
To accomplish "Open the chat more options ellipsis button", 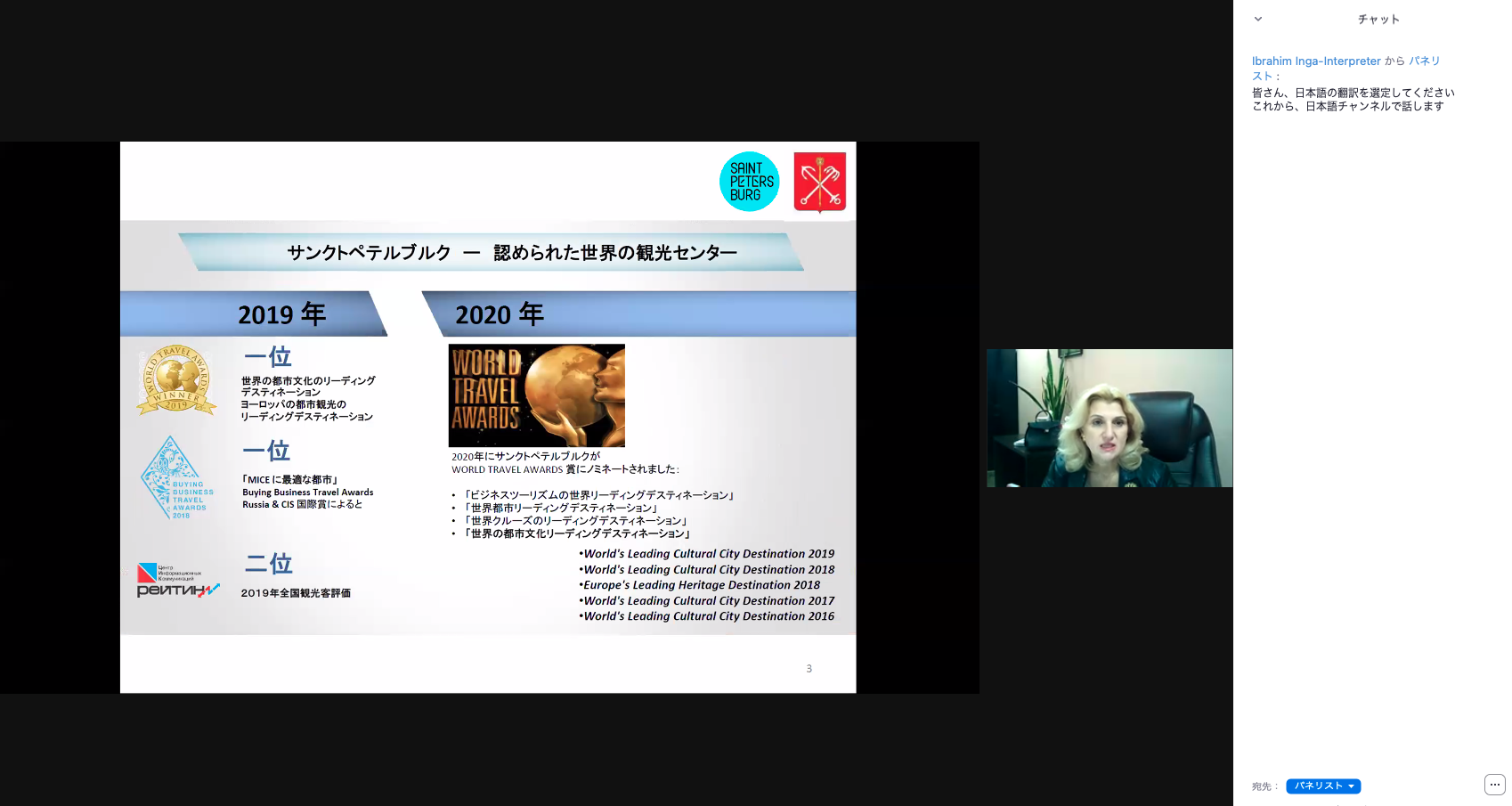I will click(x=1494, y=785).
